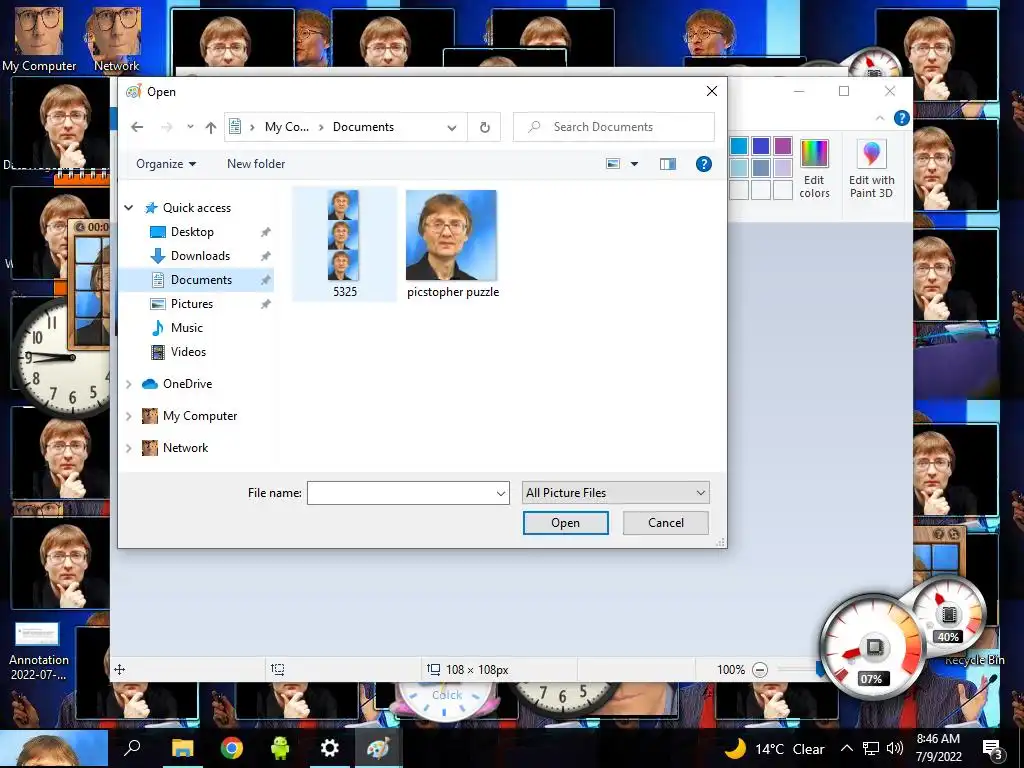Open the recent locations chevron dropdown
Screen dimensions: 1024x768
pos(190,127)
